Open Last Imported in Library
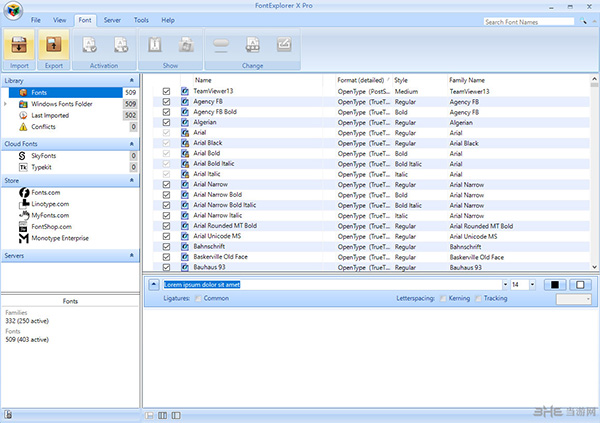600x423 pixels. click(50, 115)
